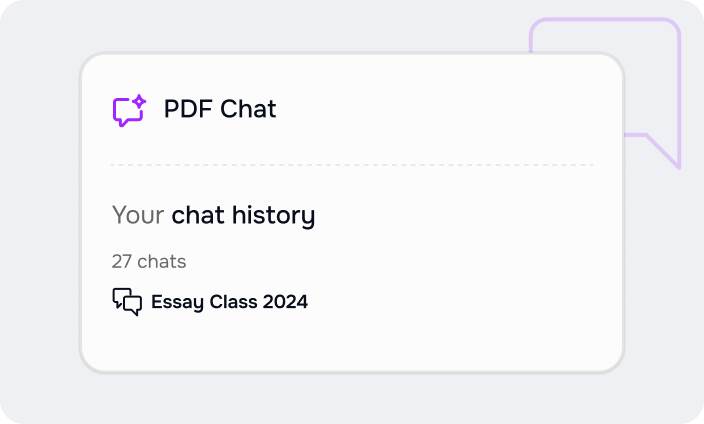Click the number "27" in the chats count
Screen dimensions: 704x424
coord(122,262)
